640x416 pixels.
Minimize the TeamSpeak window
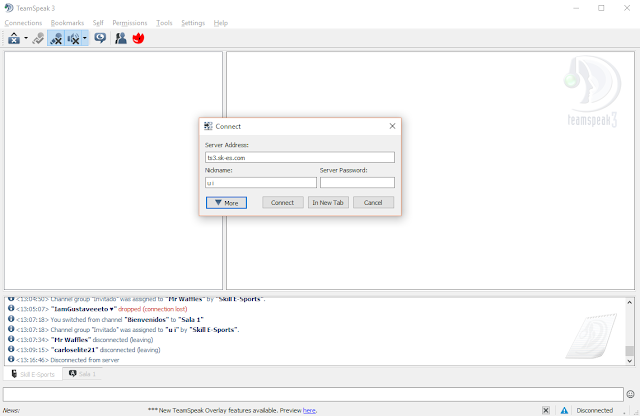tap(576, 8)
